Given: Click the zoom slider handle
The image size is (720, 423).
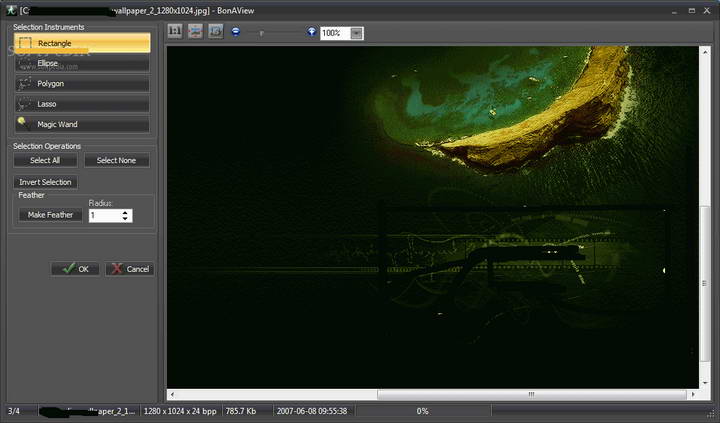Looking at the screenshot, I should [x=261, y=33].
